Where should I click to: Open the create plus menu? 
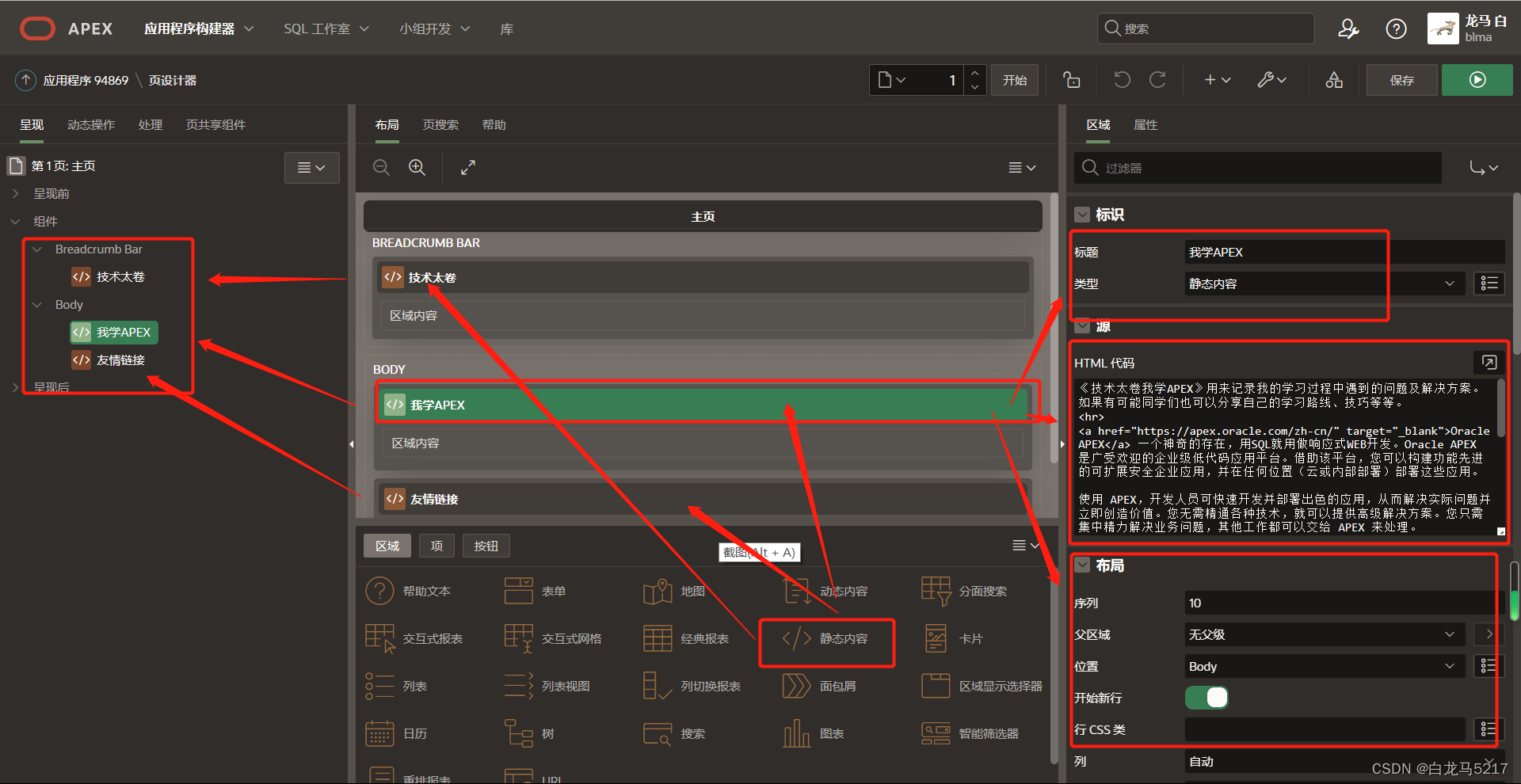pos(1217,80)
